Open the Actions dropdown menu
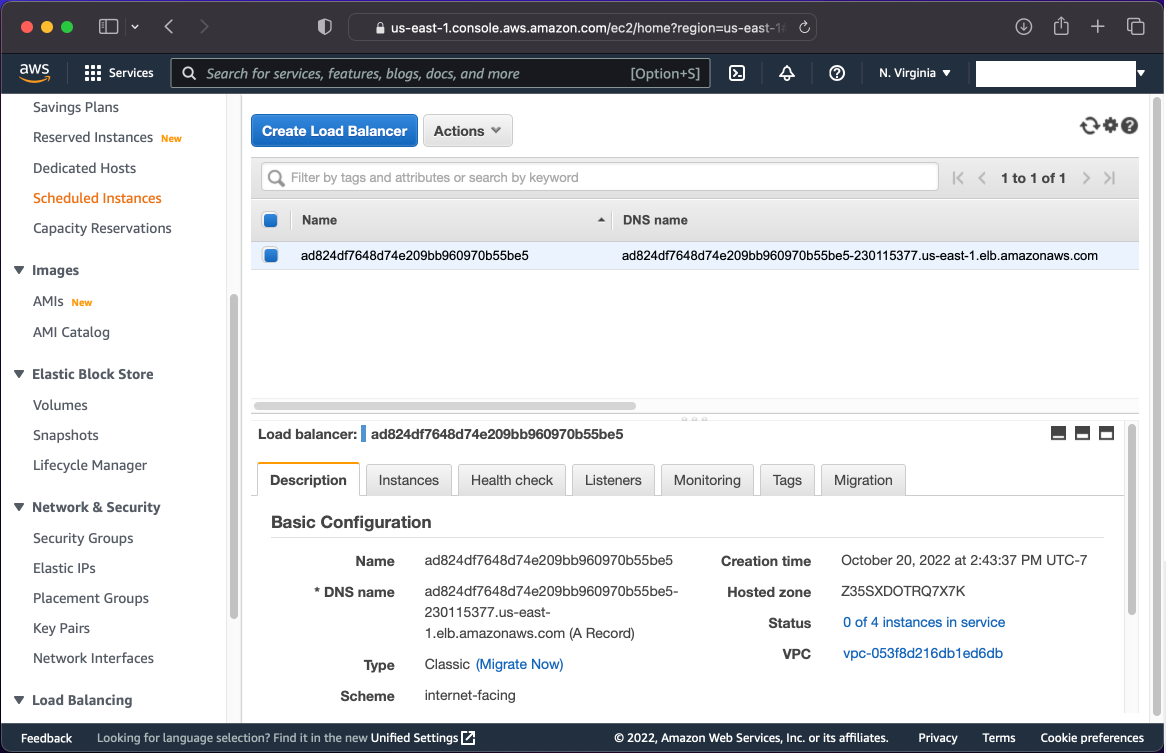Viewport: 1166px width, 753px height. tap(468, 131)
